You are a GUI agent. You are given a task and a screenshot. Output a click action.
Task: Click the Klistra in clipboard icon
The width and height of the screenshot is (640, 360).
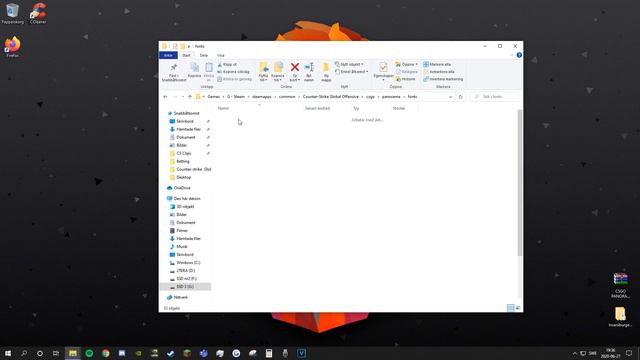click(x=209, y=67)
